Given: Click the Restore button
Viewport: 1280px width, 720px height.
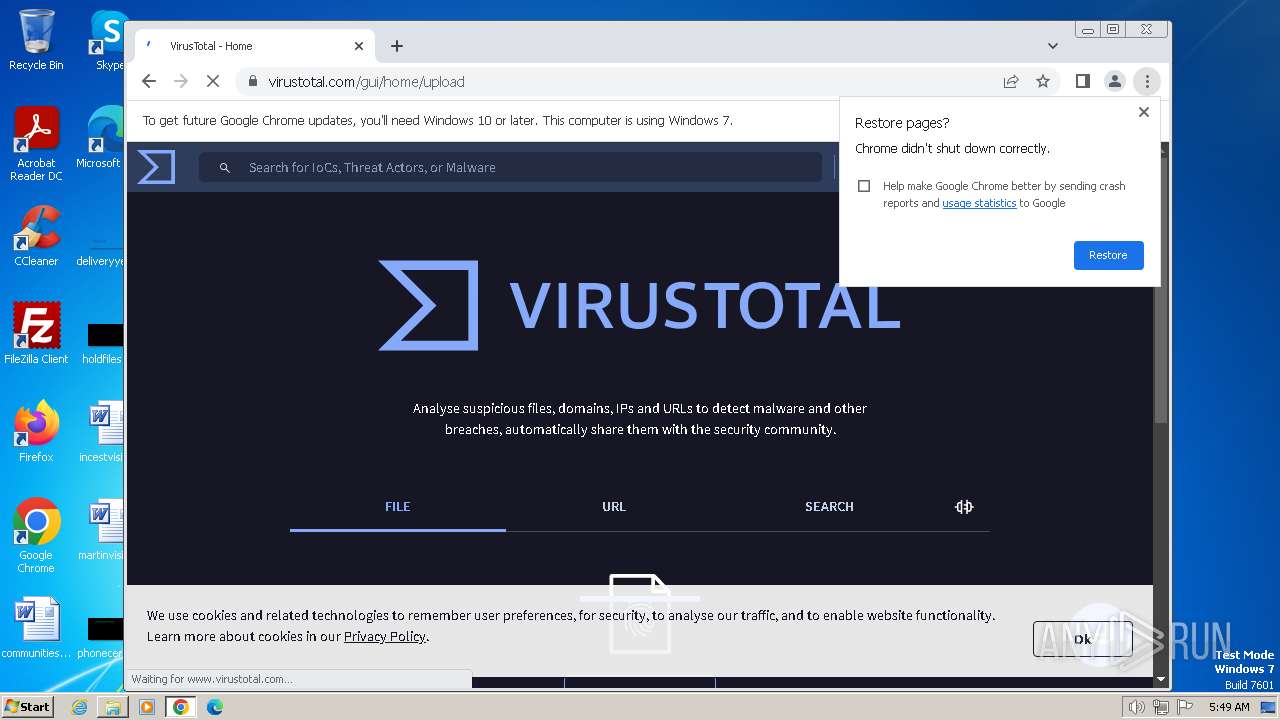Looking at the screenshot, I should point(1108,255).
